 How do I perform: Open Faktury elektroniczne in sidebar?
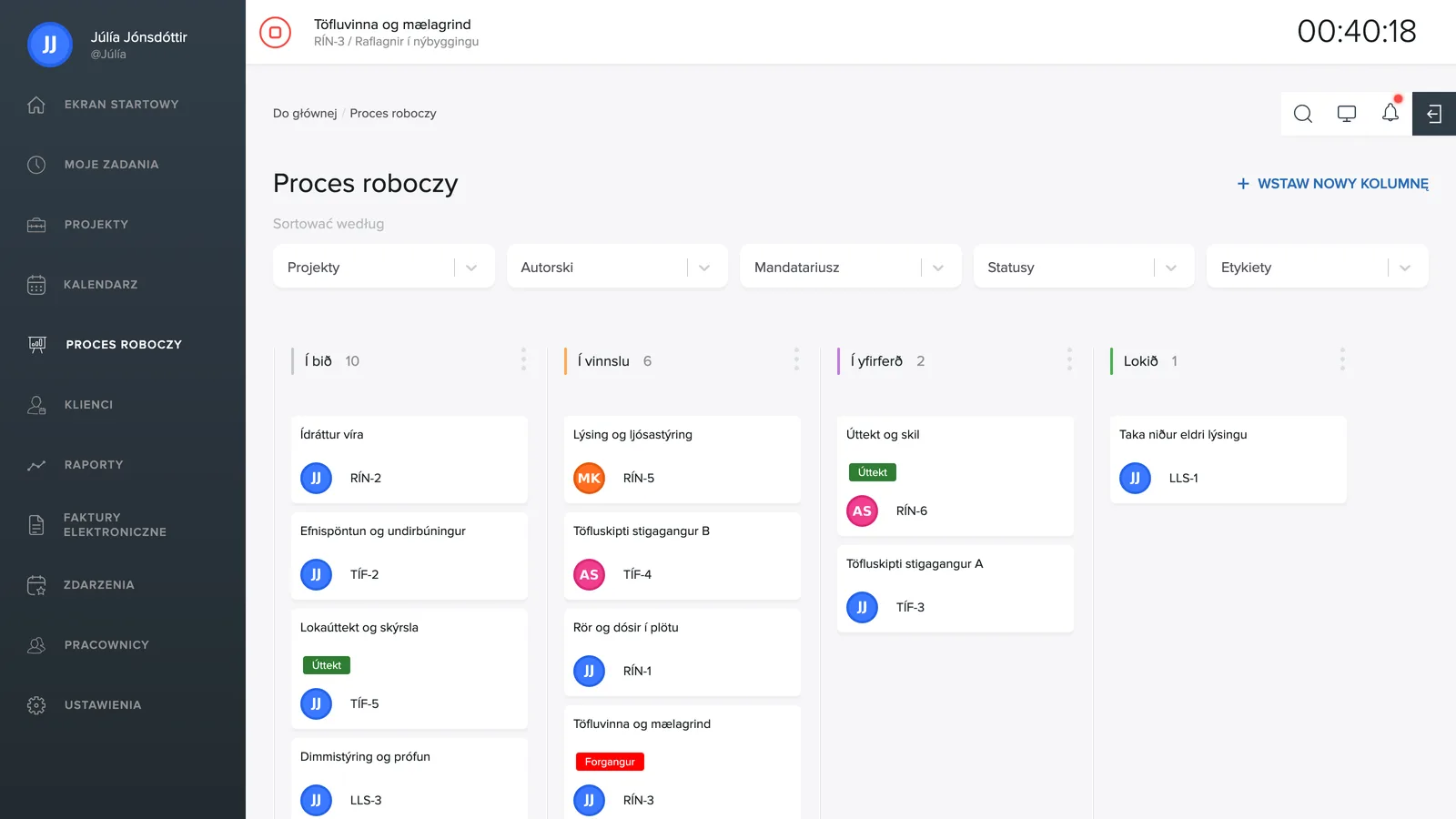(115, 525)
